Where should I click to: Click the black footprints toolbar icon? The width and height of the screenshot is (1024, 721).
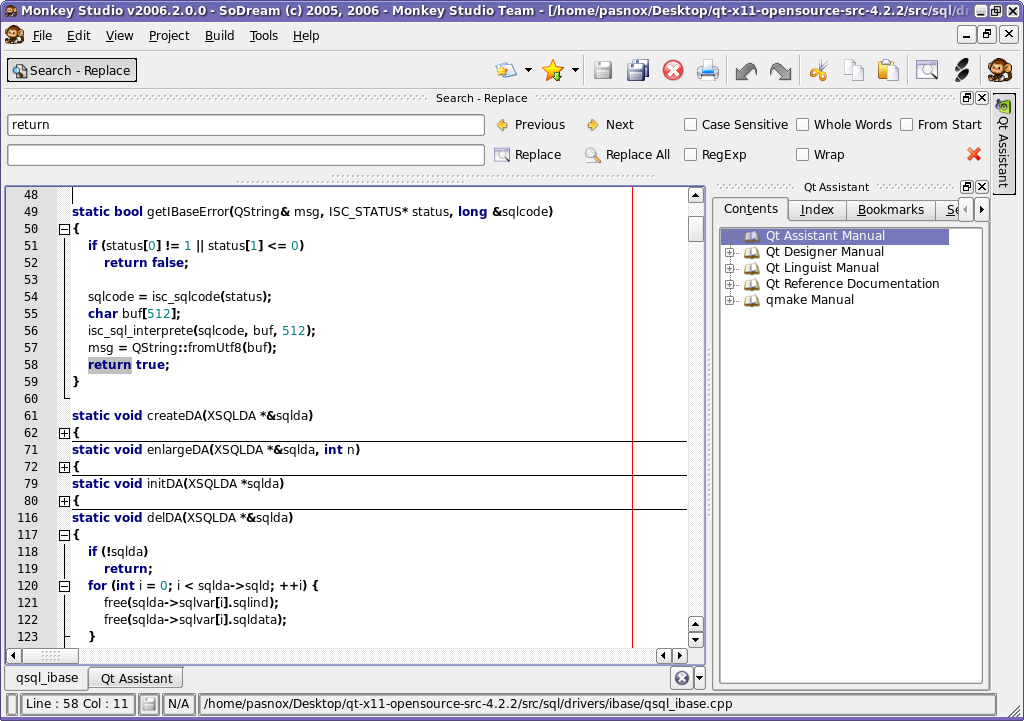click(962, 70)
